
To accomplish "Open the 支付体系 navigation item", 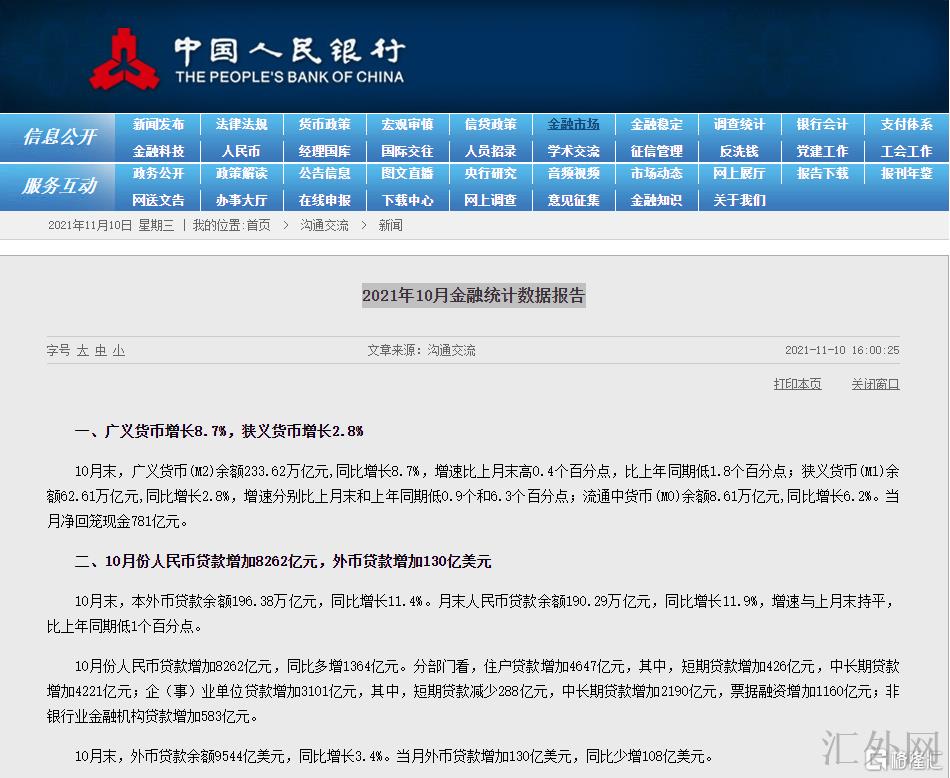I will (906, 124).
